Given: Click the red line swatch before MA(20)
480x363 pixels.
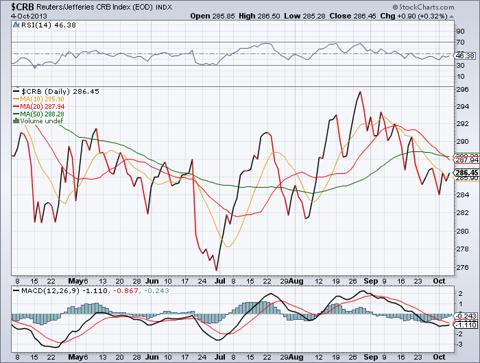Looking at the screenshot, I should tap(16, 106).
